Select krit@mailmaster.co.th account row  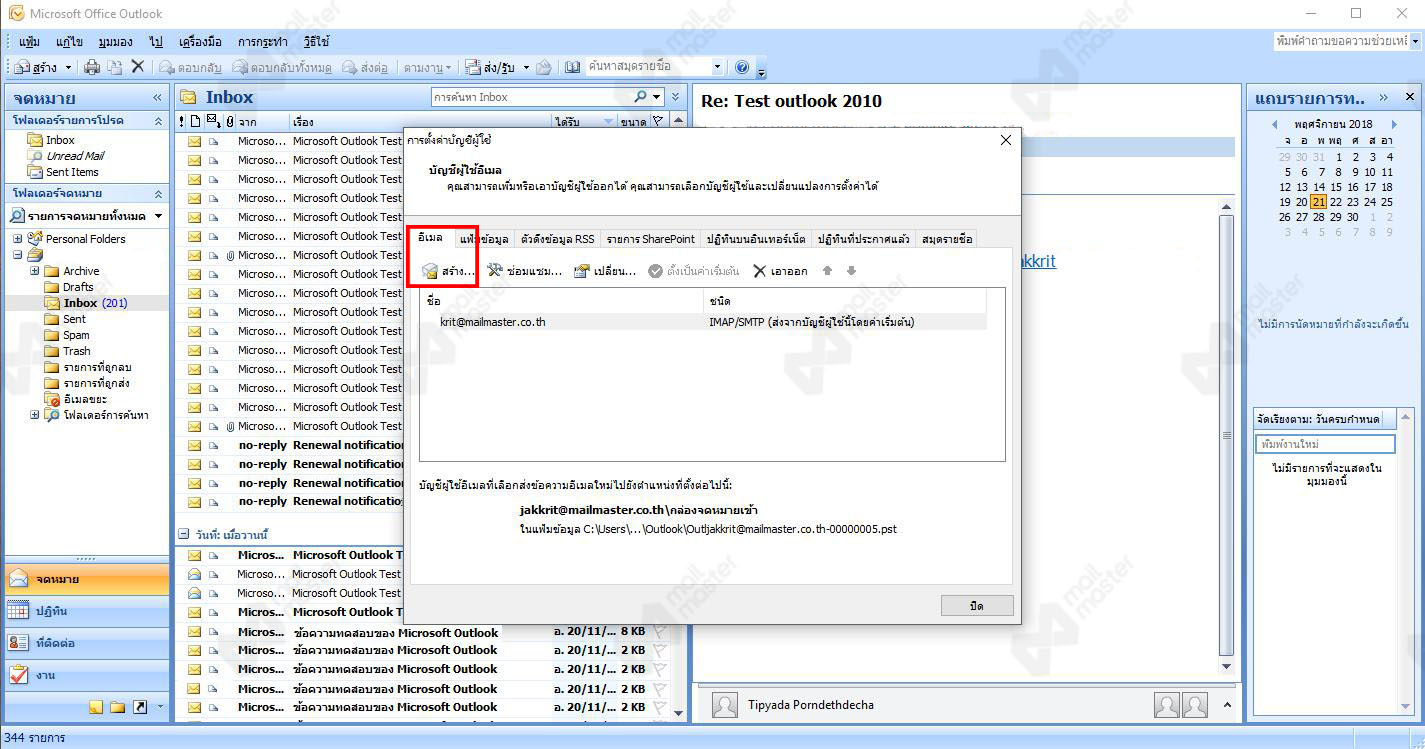point(703,322)
